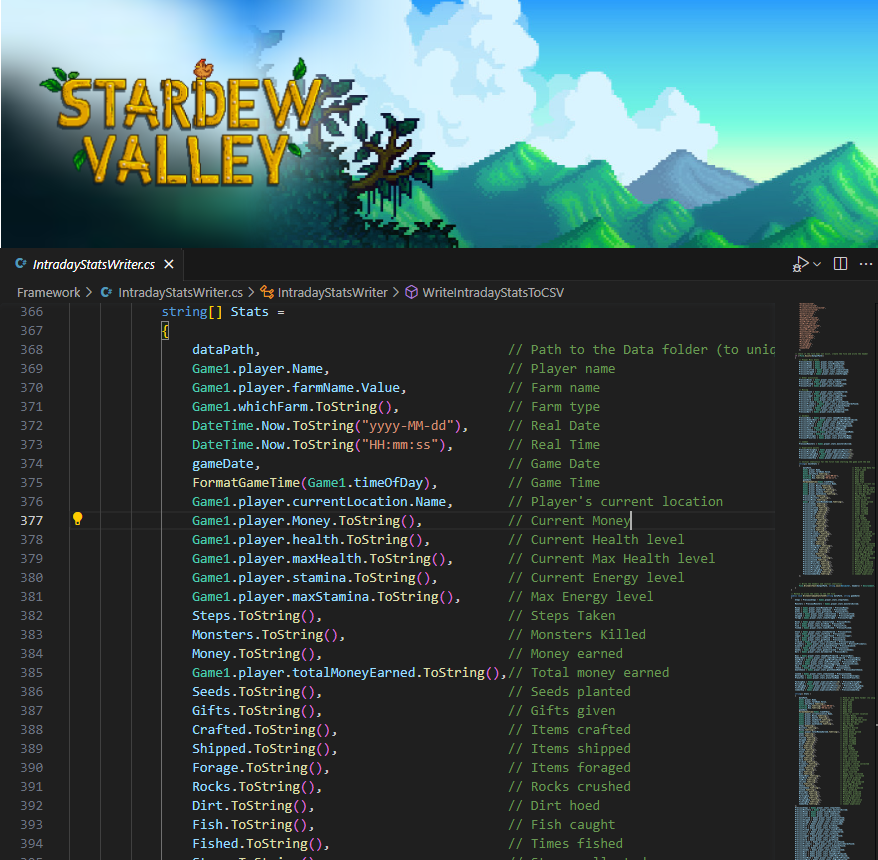Screen dimensions: 878x860
Task: Click the '// Total money earned' comment
Action: (x=589, y=673)
